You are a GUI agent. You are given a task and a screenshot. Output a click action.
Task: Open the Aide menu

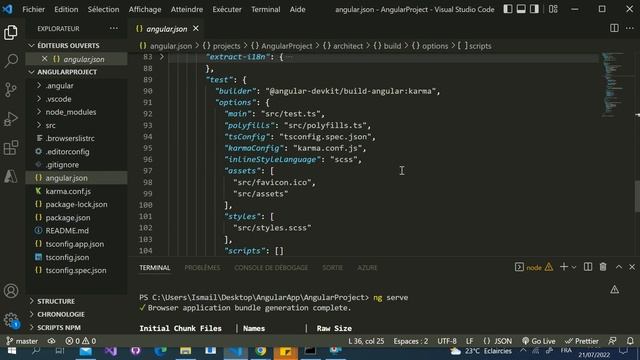point(298,9)
